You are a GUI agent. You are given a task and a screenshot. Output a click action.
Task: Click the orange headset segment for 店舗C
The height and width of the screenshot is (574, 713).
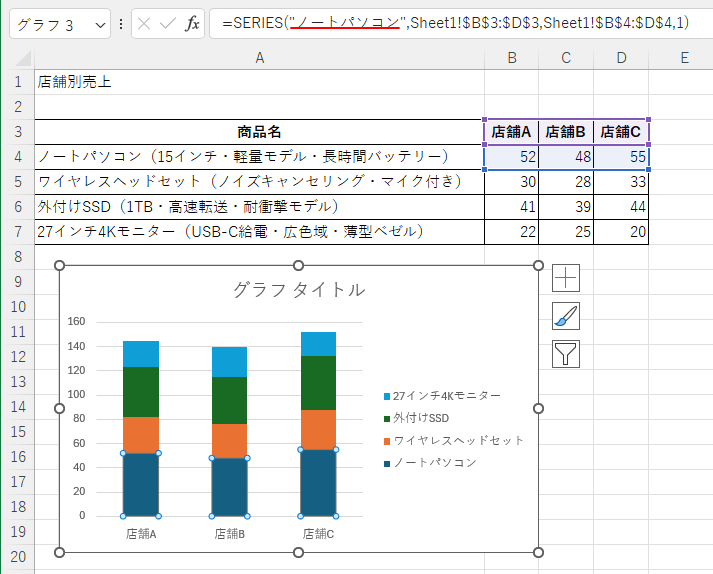[318, 430]
